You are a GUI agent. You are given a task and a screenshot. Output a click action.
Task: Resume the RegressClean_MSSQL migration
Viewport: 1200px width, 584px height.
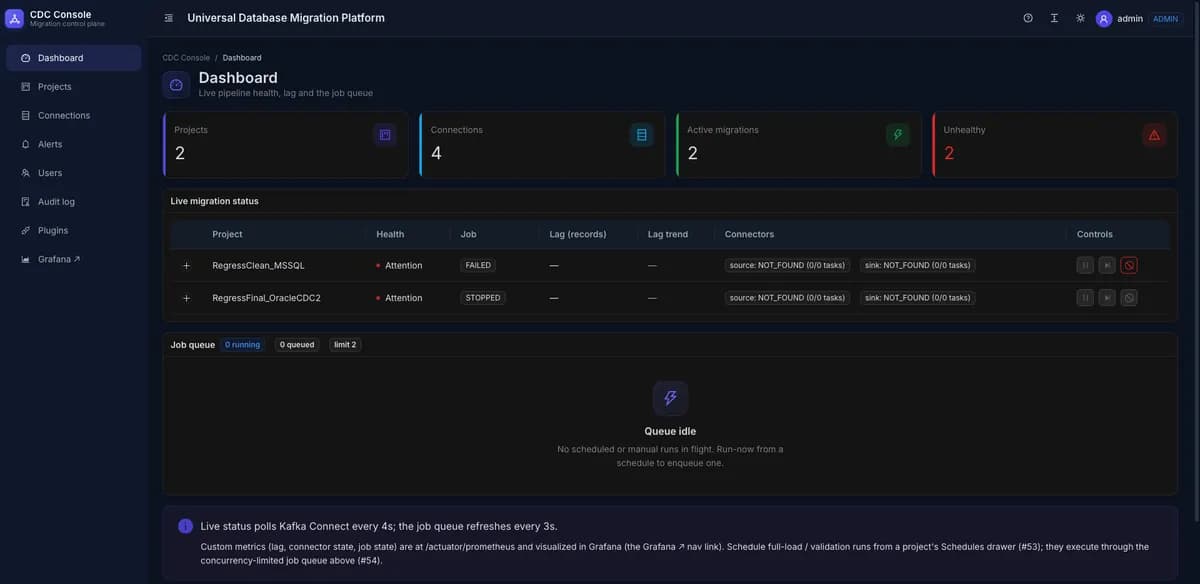(1107, 266)
